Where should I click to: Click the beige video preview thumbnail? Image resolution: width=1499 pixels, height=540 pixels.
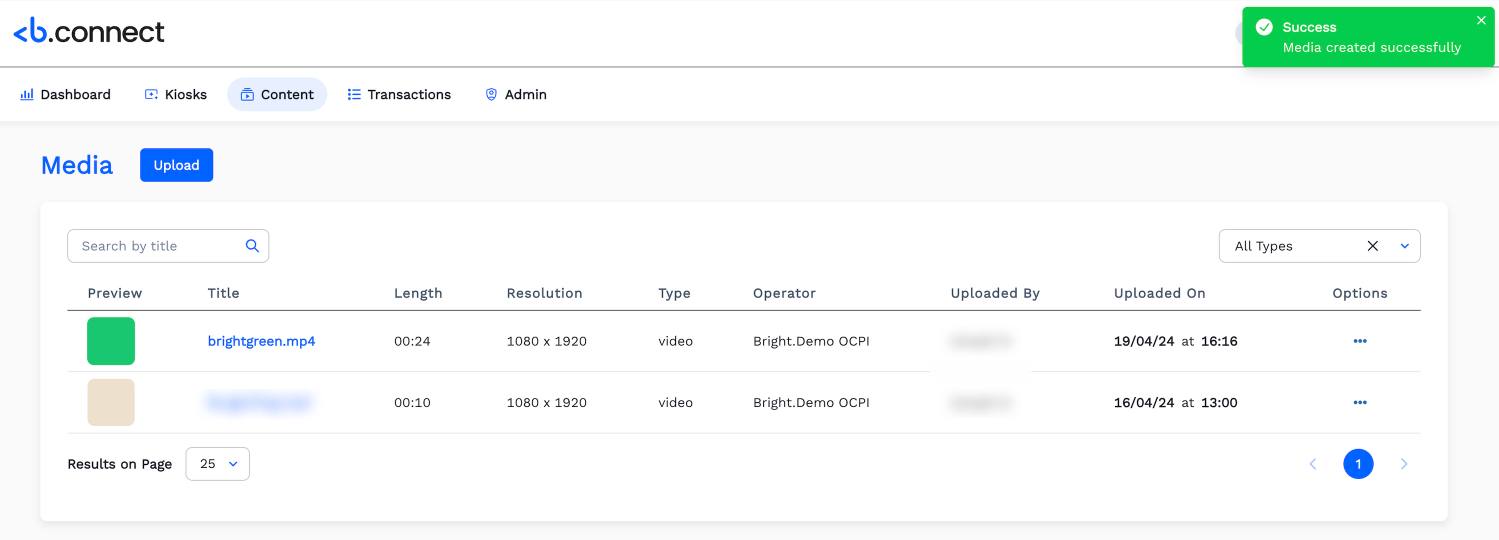click(111, 403)
